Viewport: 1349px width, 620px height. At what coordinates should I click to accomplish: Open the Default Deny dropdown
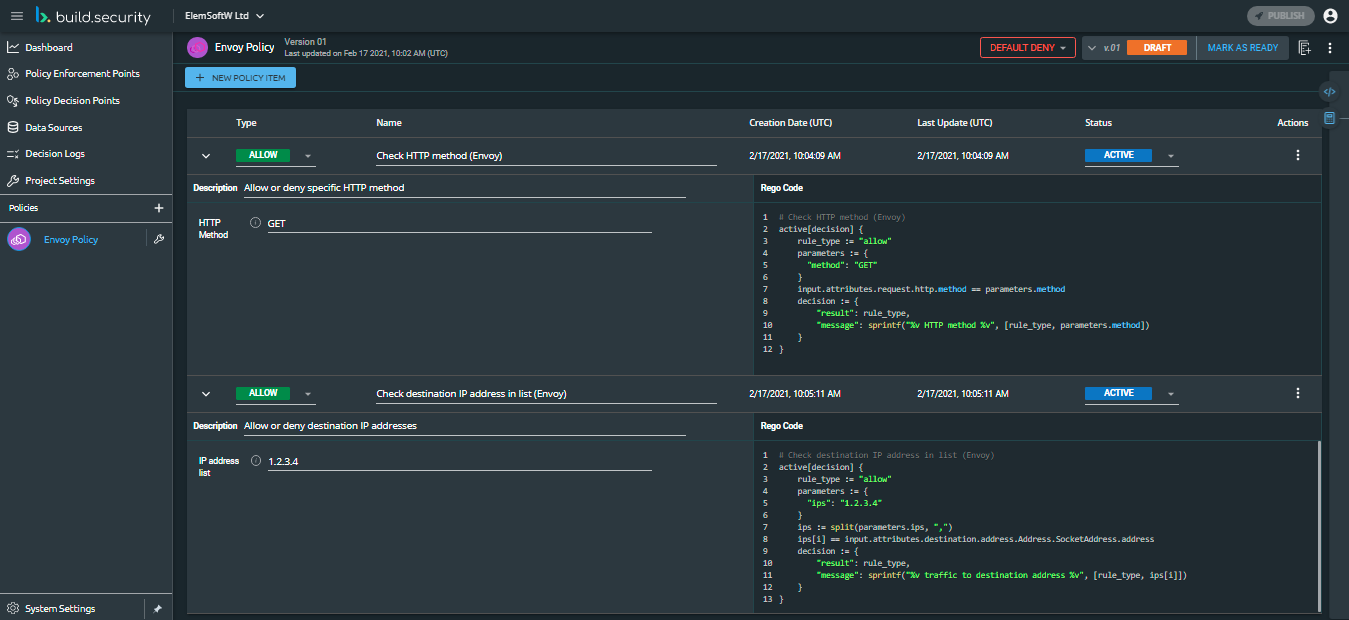pyautogui.click(x=1027, y=48)
